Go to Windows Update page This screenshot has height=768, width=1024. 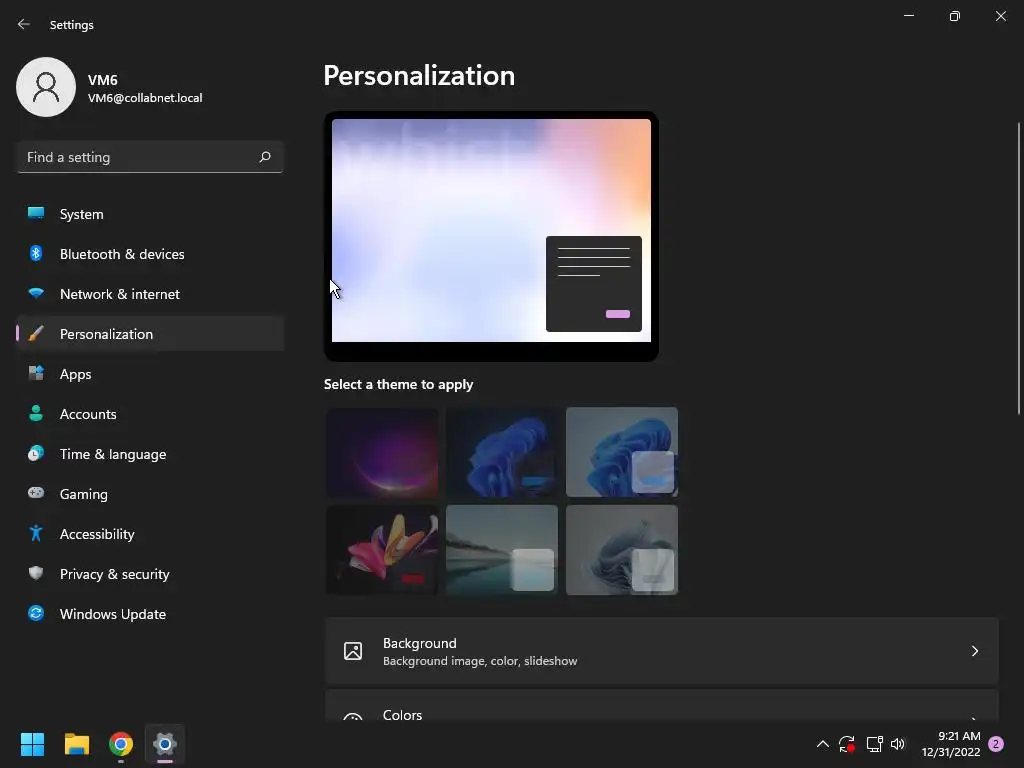point(150,614)
